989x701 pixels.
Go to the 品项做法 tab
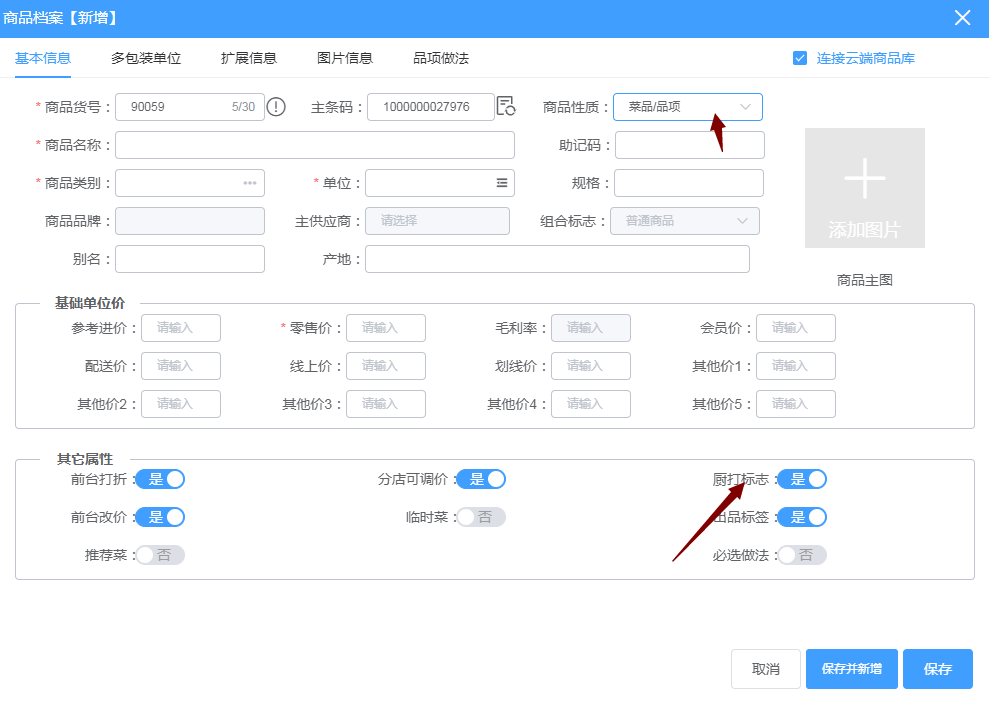441,58
